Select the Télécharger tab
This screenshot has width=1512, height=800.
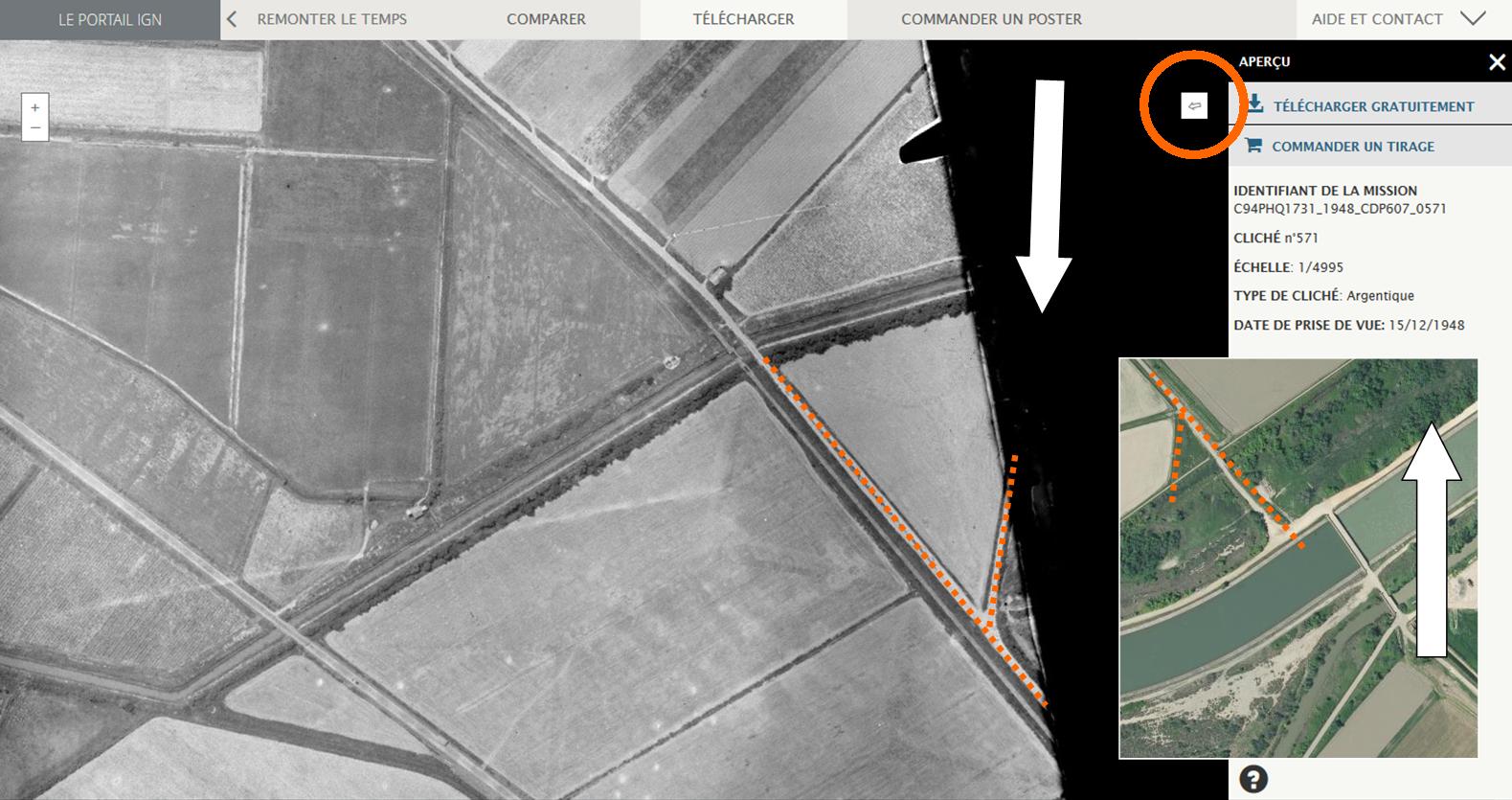coord(744,19)
